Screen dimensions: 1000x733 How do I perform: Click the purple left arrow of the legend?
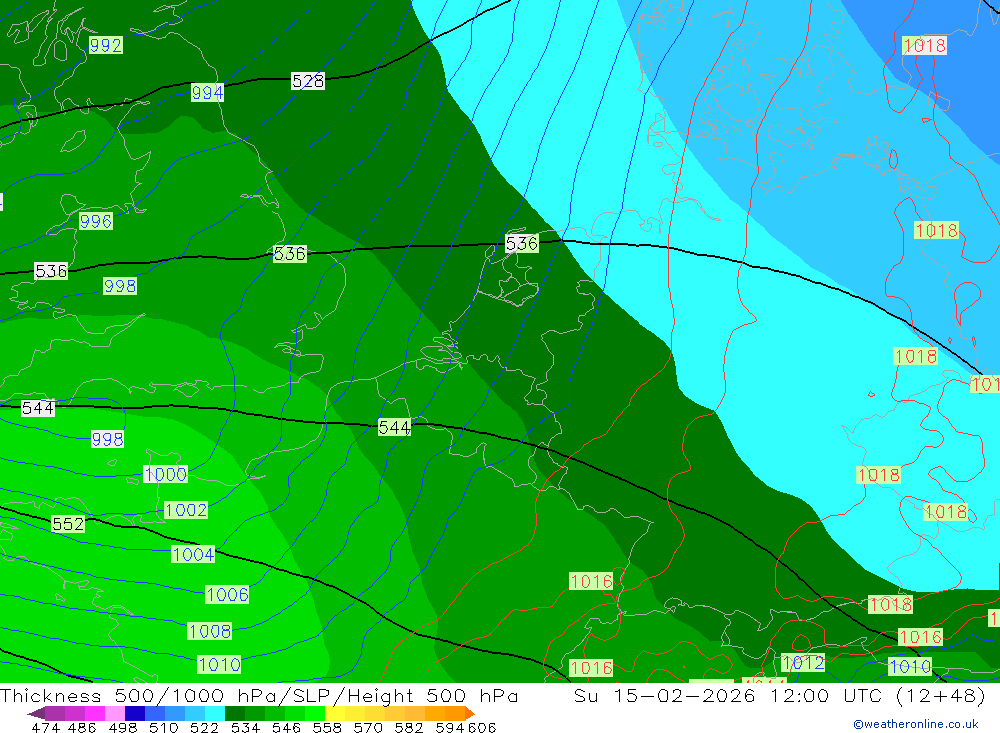pyautogui.click(x=36, y=713)
